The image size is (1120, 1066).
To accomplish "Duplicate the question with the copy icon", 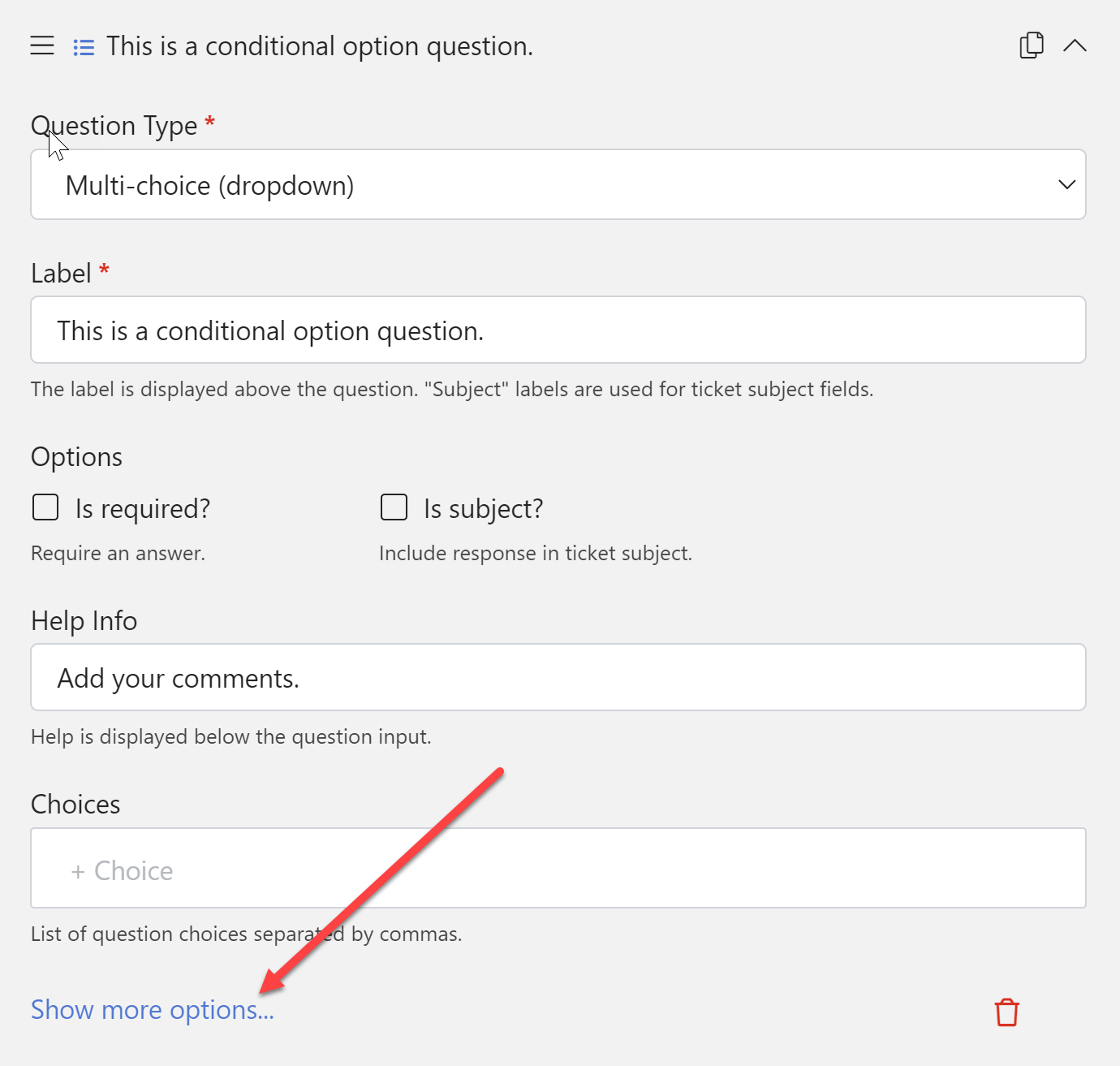I will pos(1031,45).
